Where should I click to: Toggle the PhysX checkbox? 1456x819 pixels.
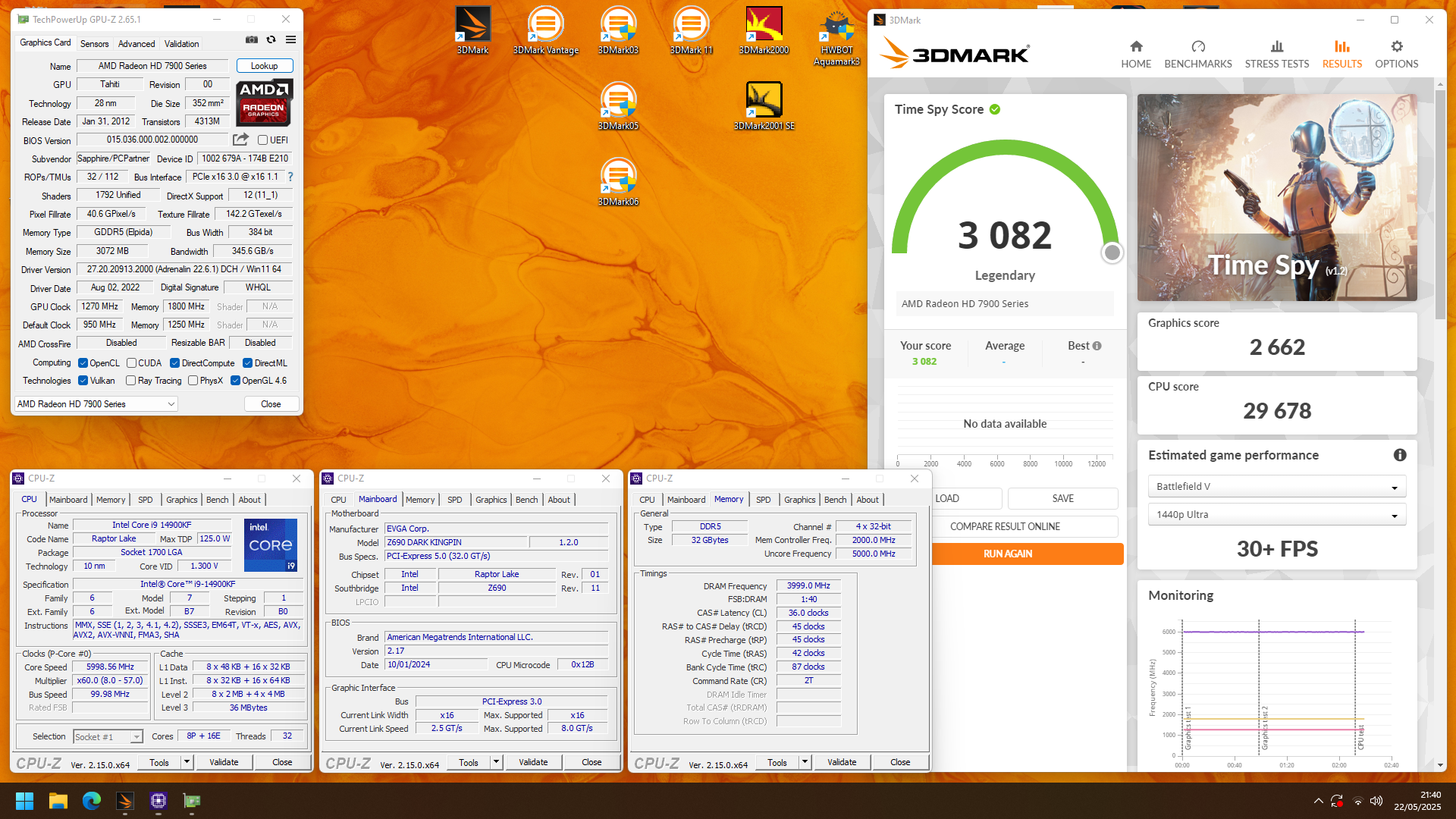(x=193, y=381)
